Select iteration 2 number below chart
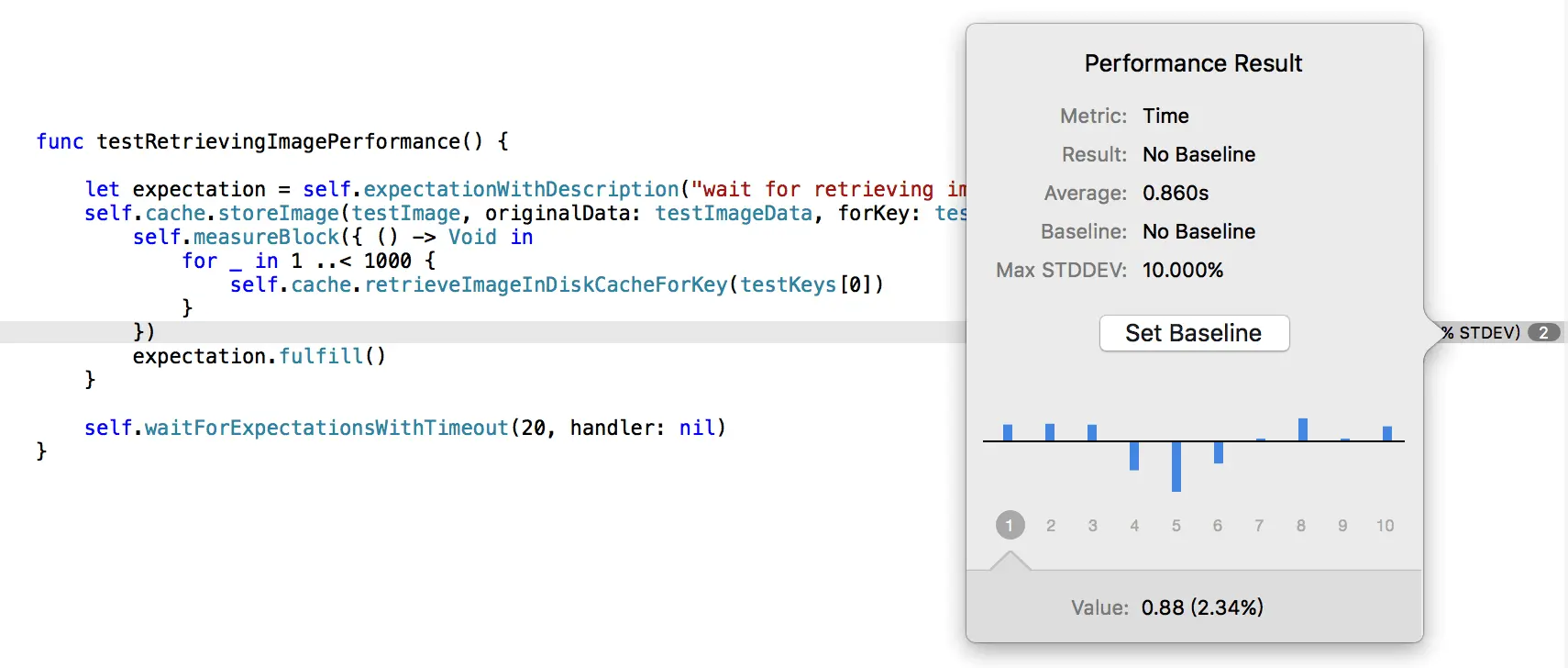Screen dimensions: 1568x668 1051,526
